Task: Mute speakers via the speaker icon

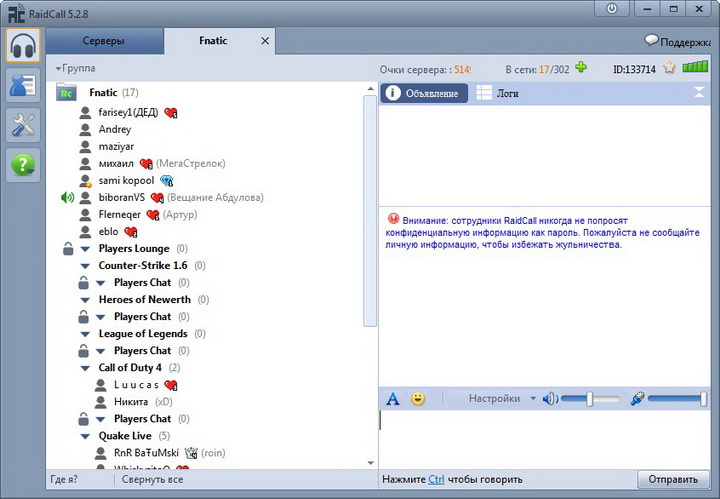Action: [x=550, y=398]
